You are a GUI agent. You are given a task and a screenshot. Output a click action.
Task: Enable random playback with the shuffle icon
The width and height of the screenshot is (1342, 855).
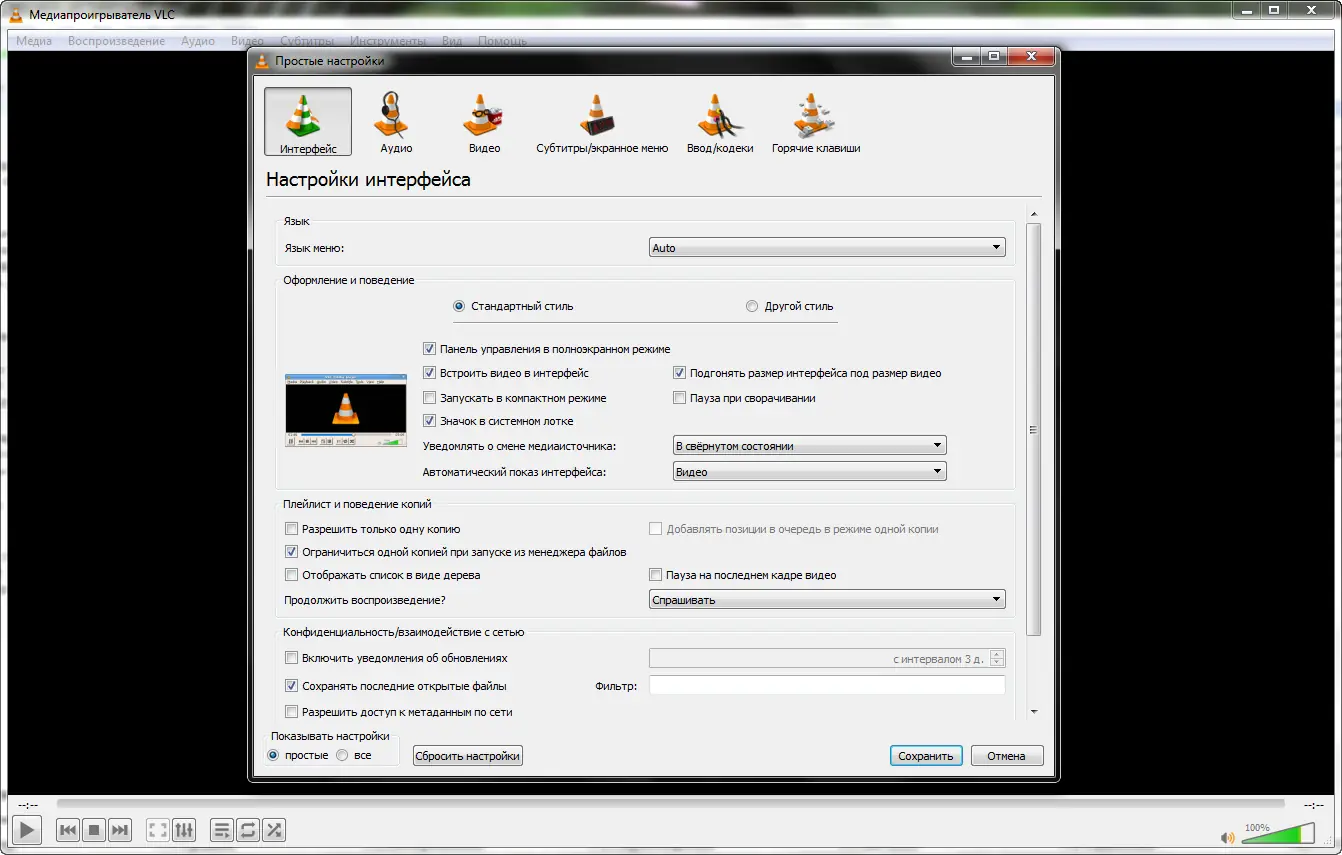(274, 829)
